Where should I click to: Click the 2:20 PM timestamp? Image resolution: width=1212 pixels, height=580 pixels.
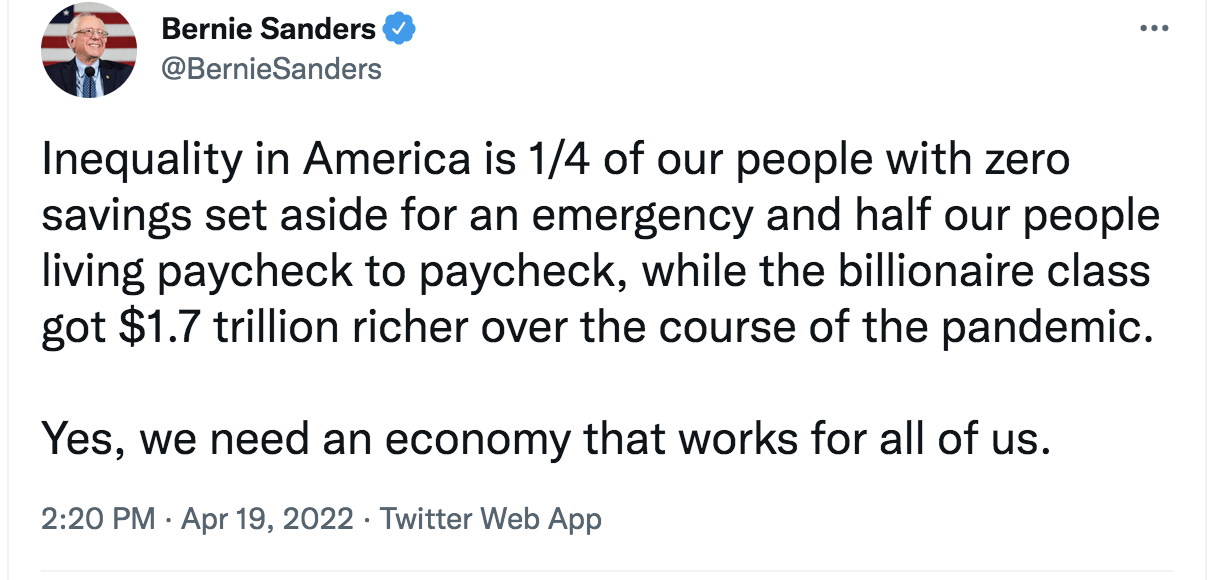click(x=98, y=520)
